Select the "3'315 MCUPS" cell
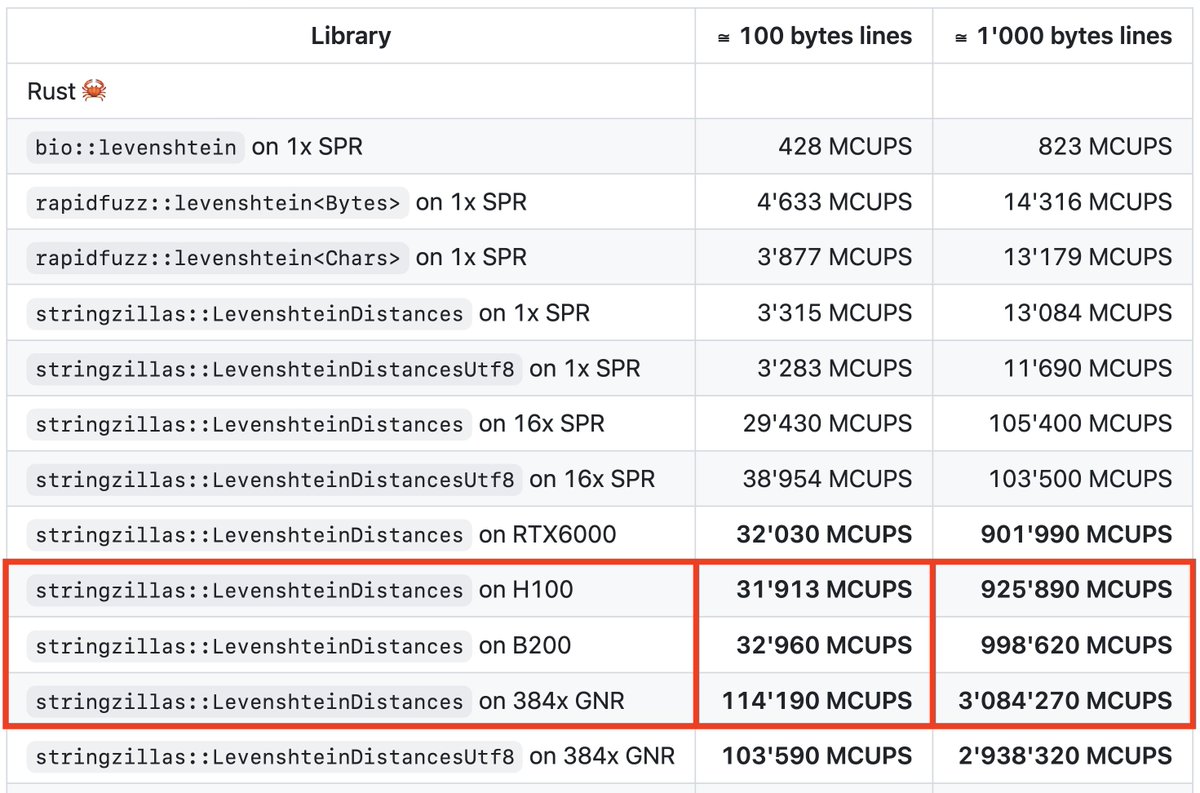 (815, 314)
